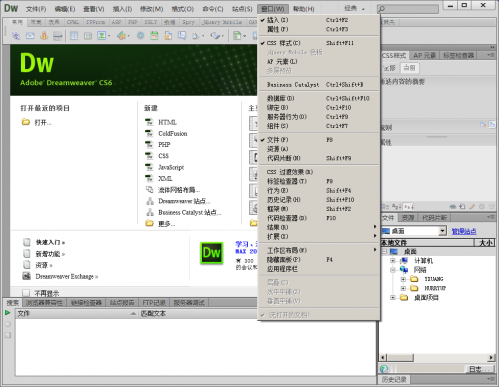Click the 日志... button
Image resolution: width=499 pixels, height=387 pixels.
pyautogui.click(x=480, y=369)
